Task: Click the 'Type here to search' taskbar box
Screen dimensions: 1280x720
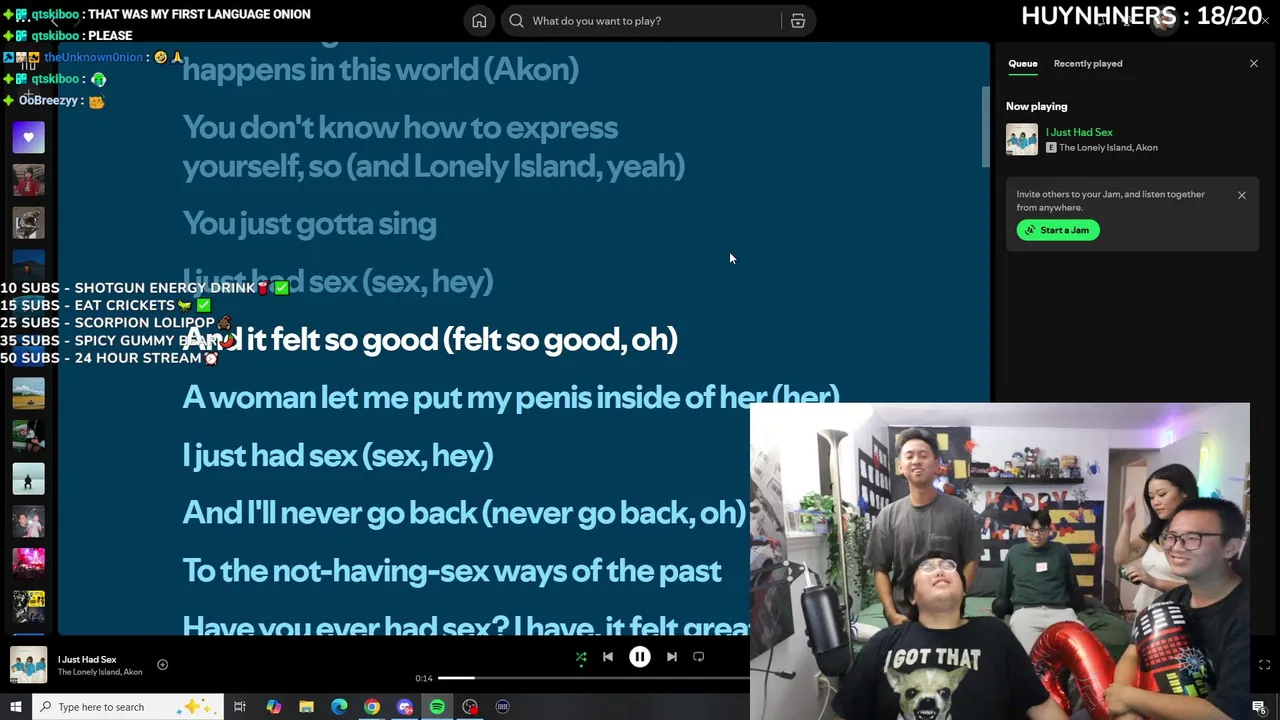Action: tap(127, 707)
